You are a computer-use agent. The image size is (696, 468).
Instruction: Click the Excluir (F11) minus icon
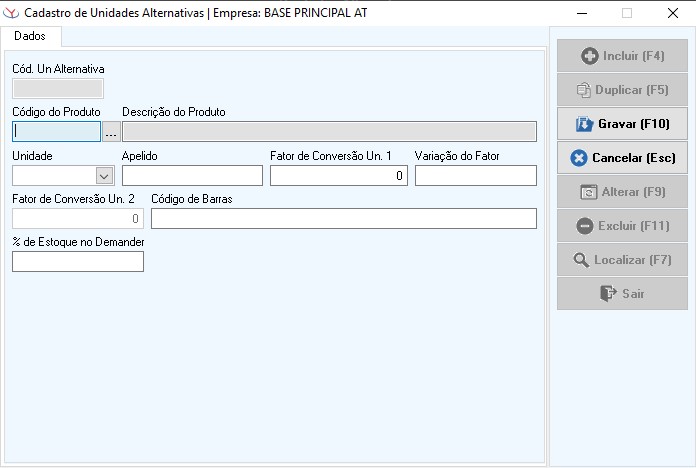(585, 226)
